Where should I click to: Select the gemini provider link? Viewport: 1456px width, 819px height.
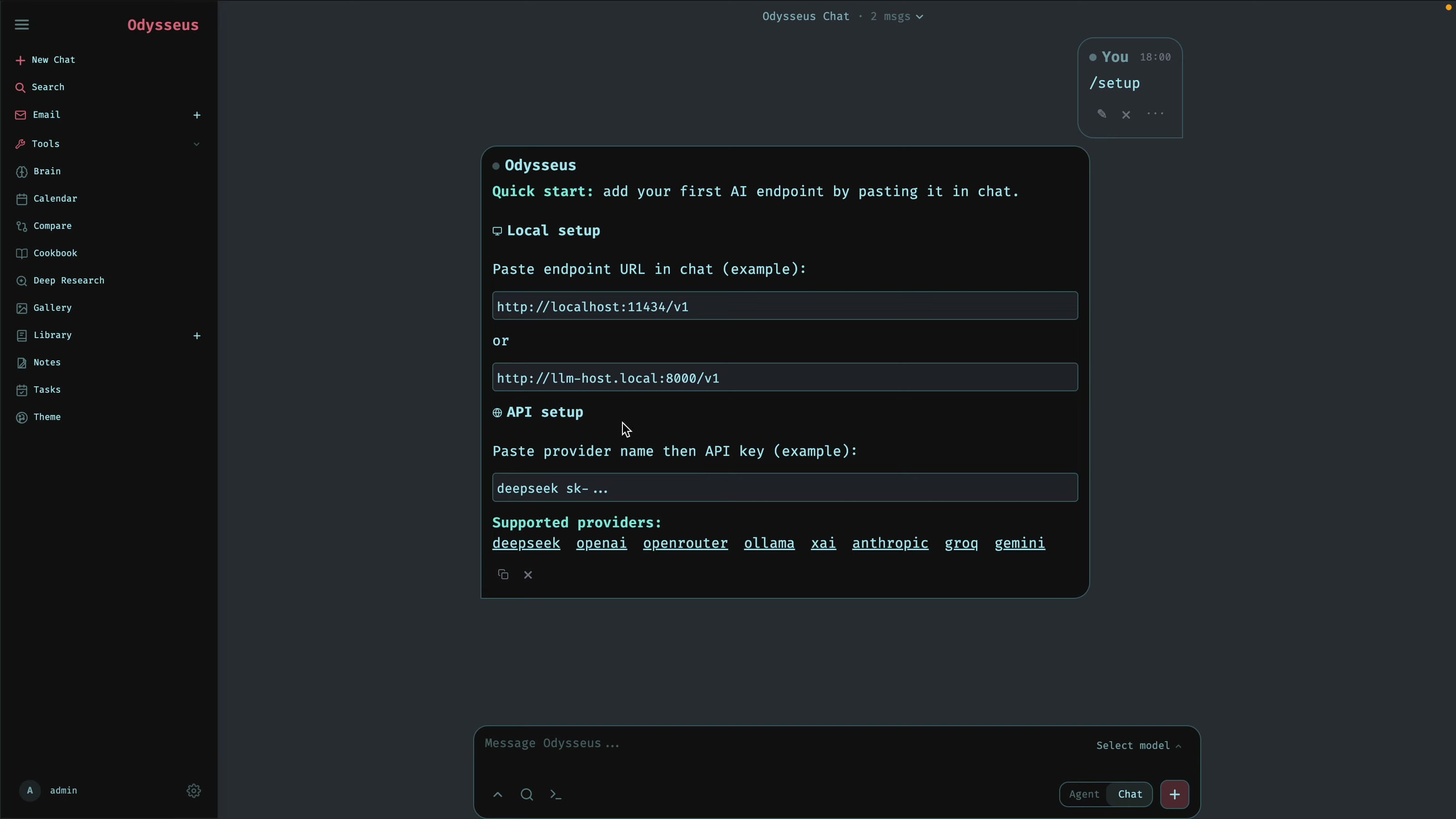tap(1020, 543)
